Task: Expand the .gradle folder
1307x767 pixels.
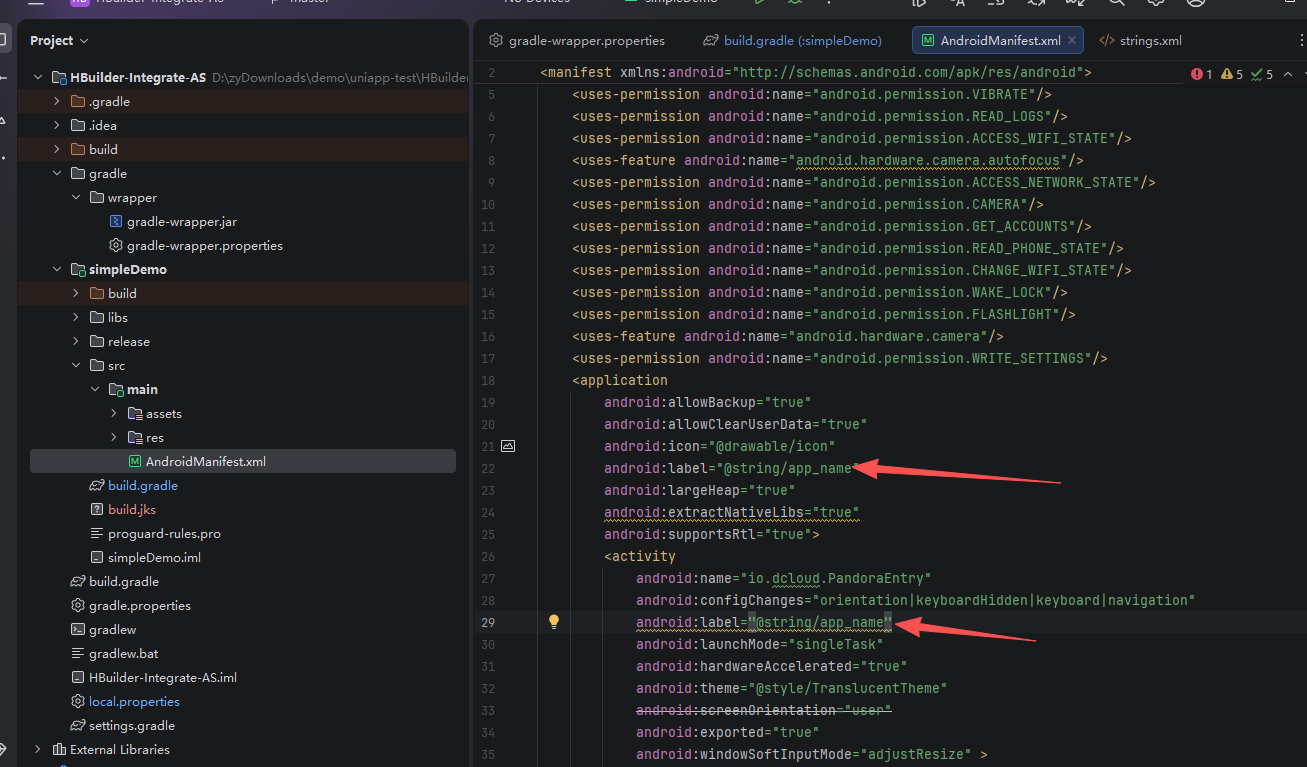Action: 57,101
